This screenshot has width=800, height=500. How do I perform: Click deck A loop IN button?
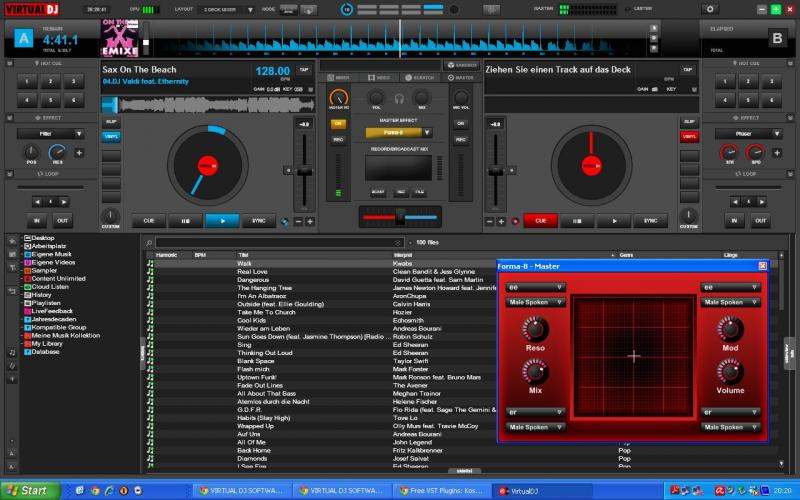[x=37, y=221]
